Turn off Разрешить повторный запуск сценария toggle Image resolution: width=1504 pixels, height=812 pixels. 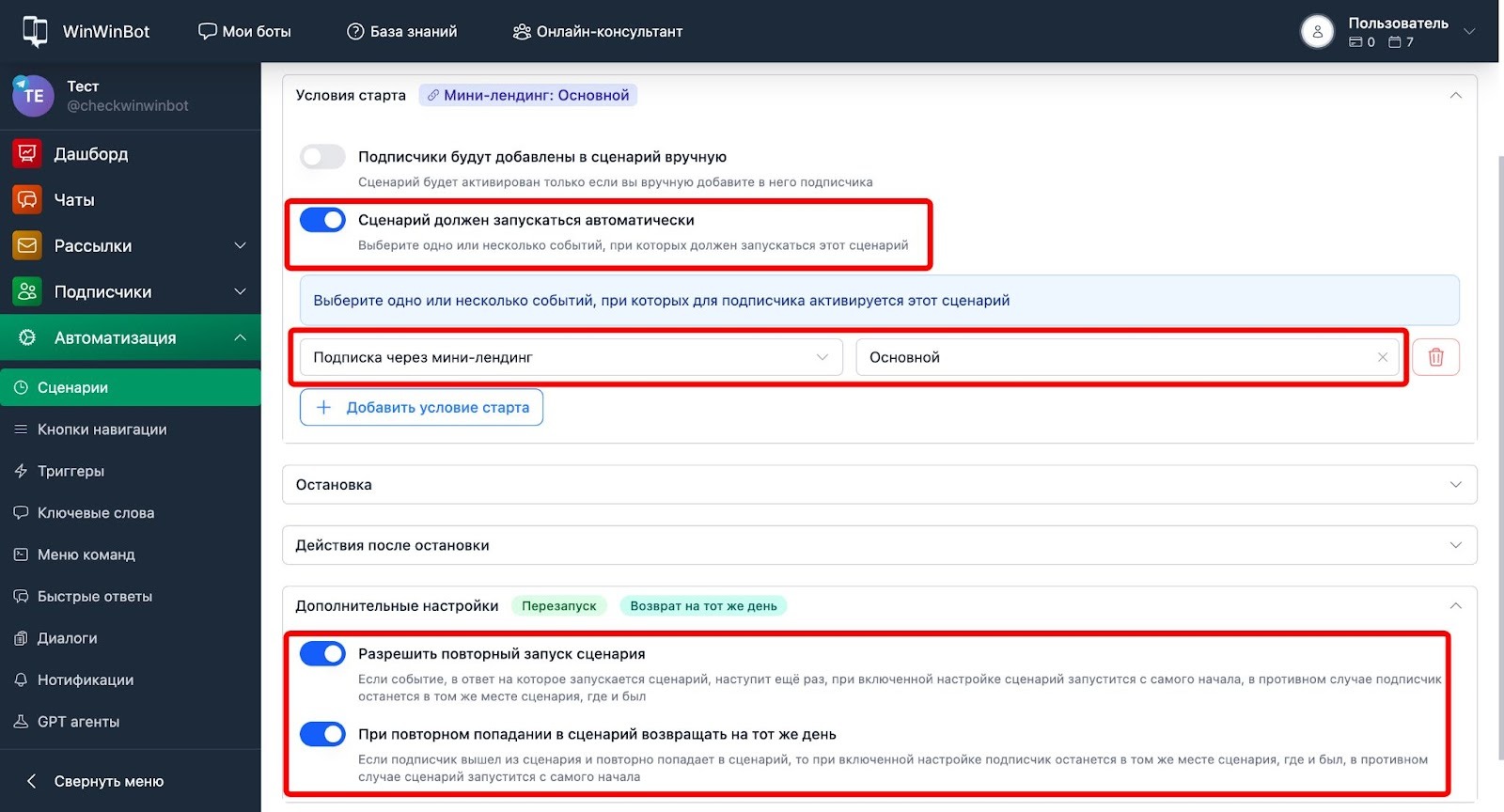322,654
